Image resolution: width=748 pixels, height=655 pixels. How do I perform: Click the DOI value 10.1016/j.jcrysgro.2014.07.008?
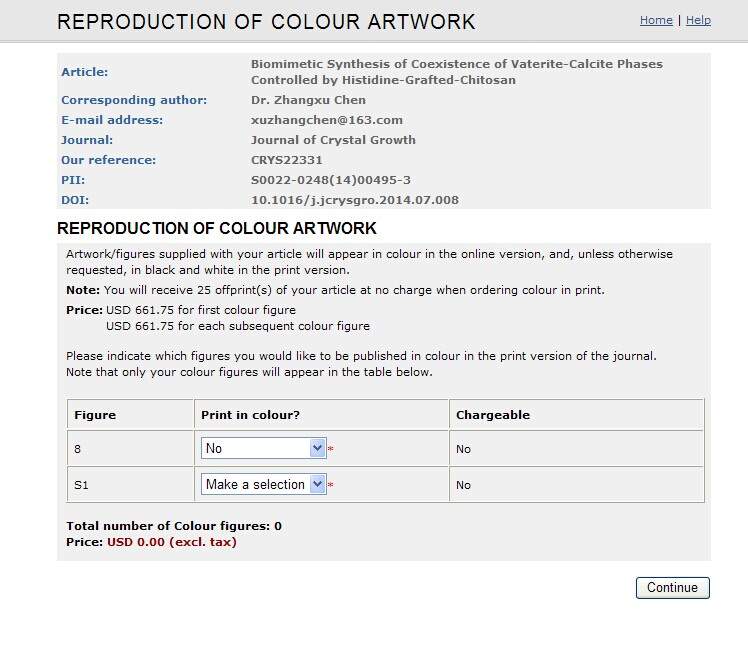[x=354, y=200]
